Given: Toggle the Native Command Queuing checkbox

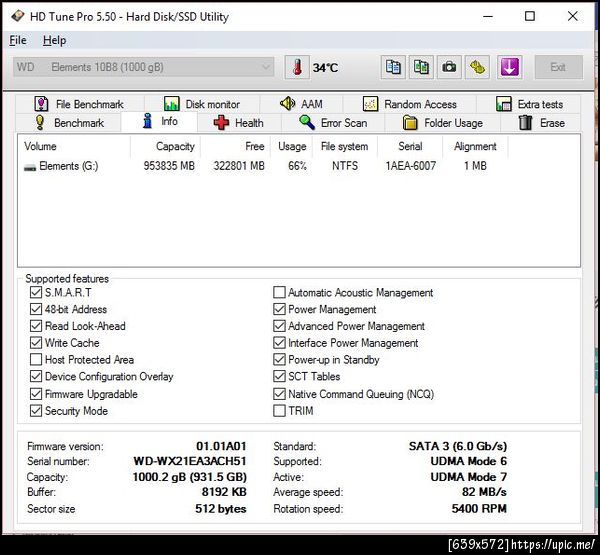Looking at the screenshot, I should point(279,394).
